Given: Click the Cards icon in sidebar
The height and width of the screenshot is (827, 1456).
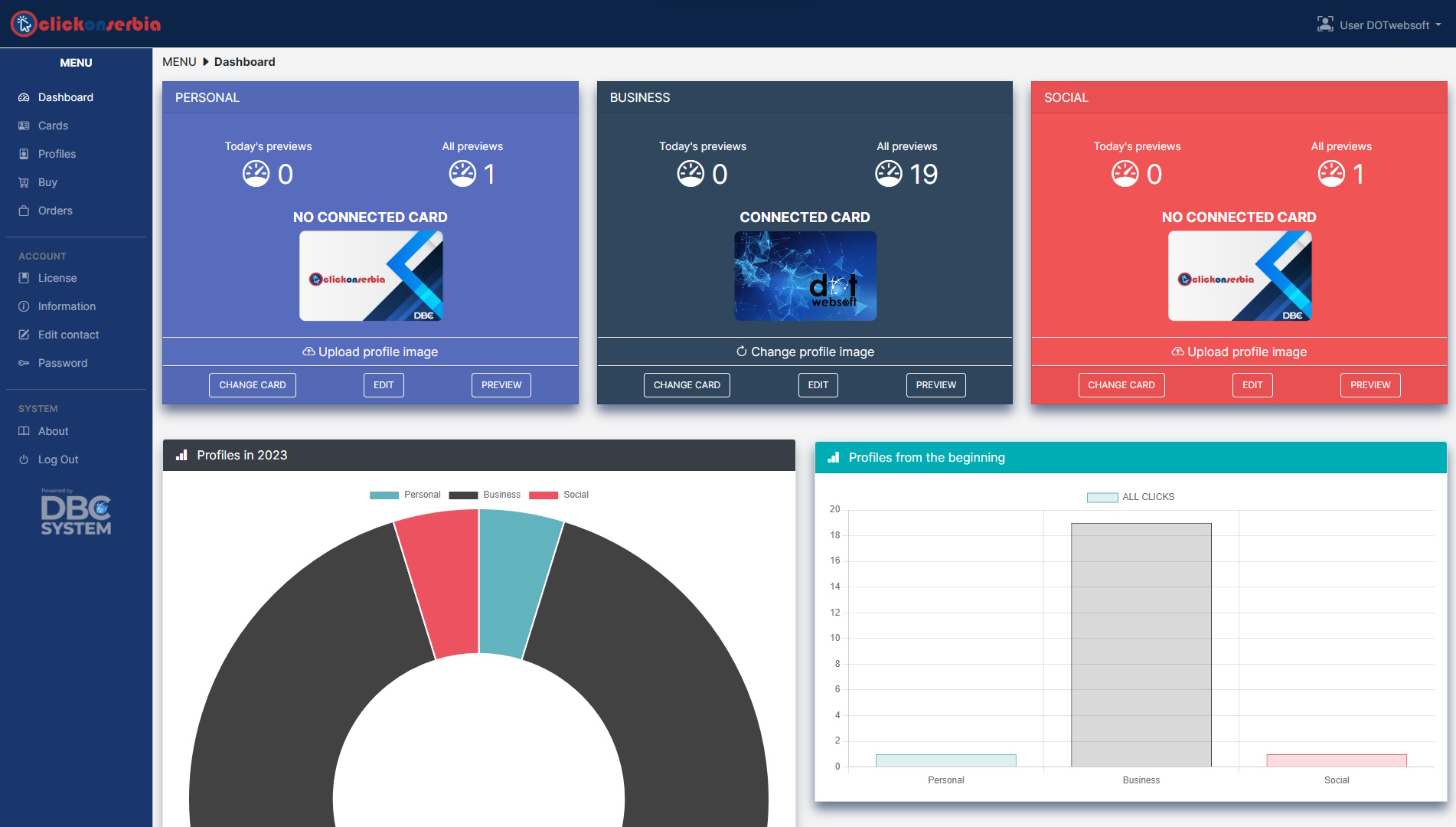Looking at the screenshot, I should click(x=24, y=126).
